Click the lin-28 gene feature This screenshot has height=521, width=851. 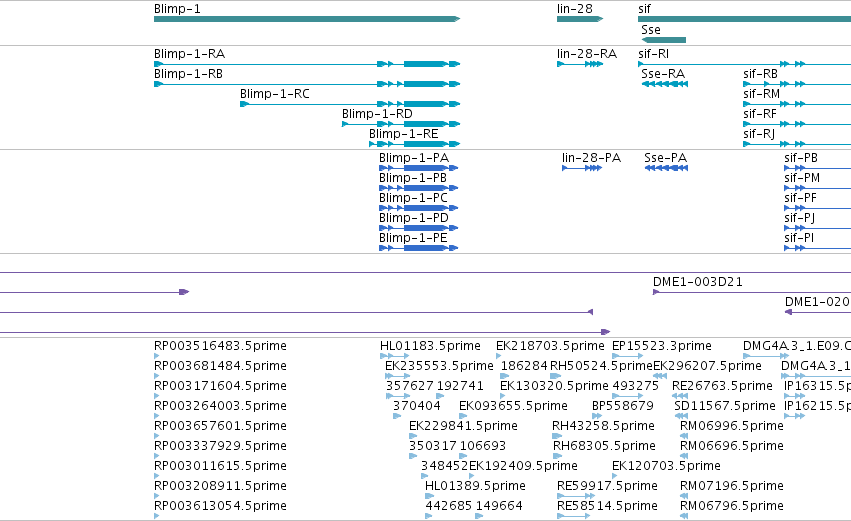tap(580, 19)
